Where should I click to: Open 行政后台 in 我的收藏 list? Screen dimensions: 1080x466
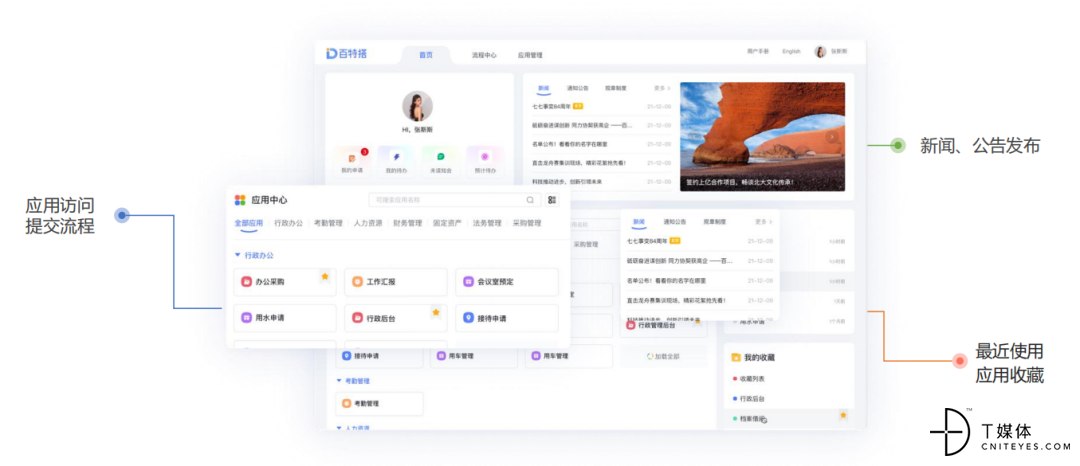coord(752,399)
